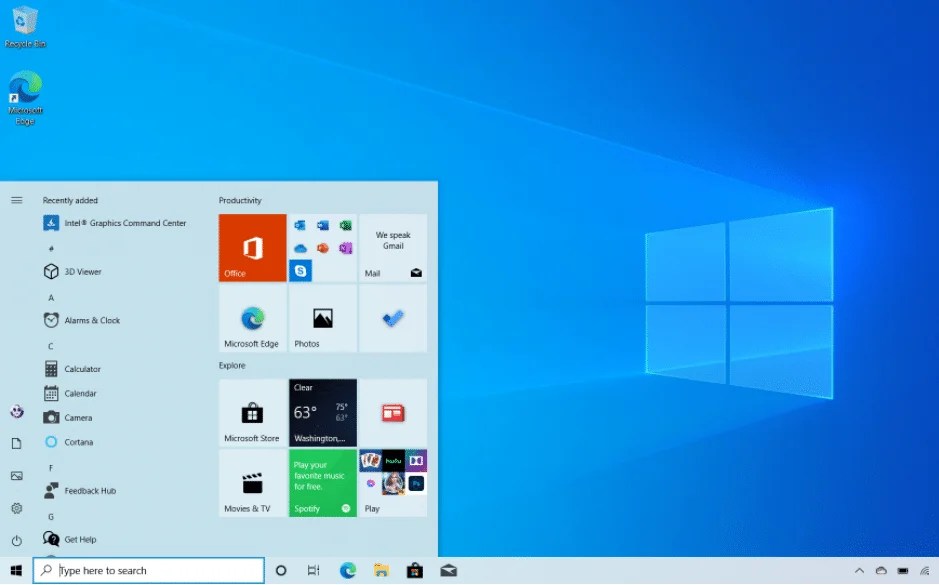This screenshot has width=939, height=585.
Task: Click the letter G index header
Action: 51,517
